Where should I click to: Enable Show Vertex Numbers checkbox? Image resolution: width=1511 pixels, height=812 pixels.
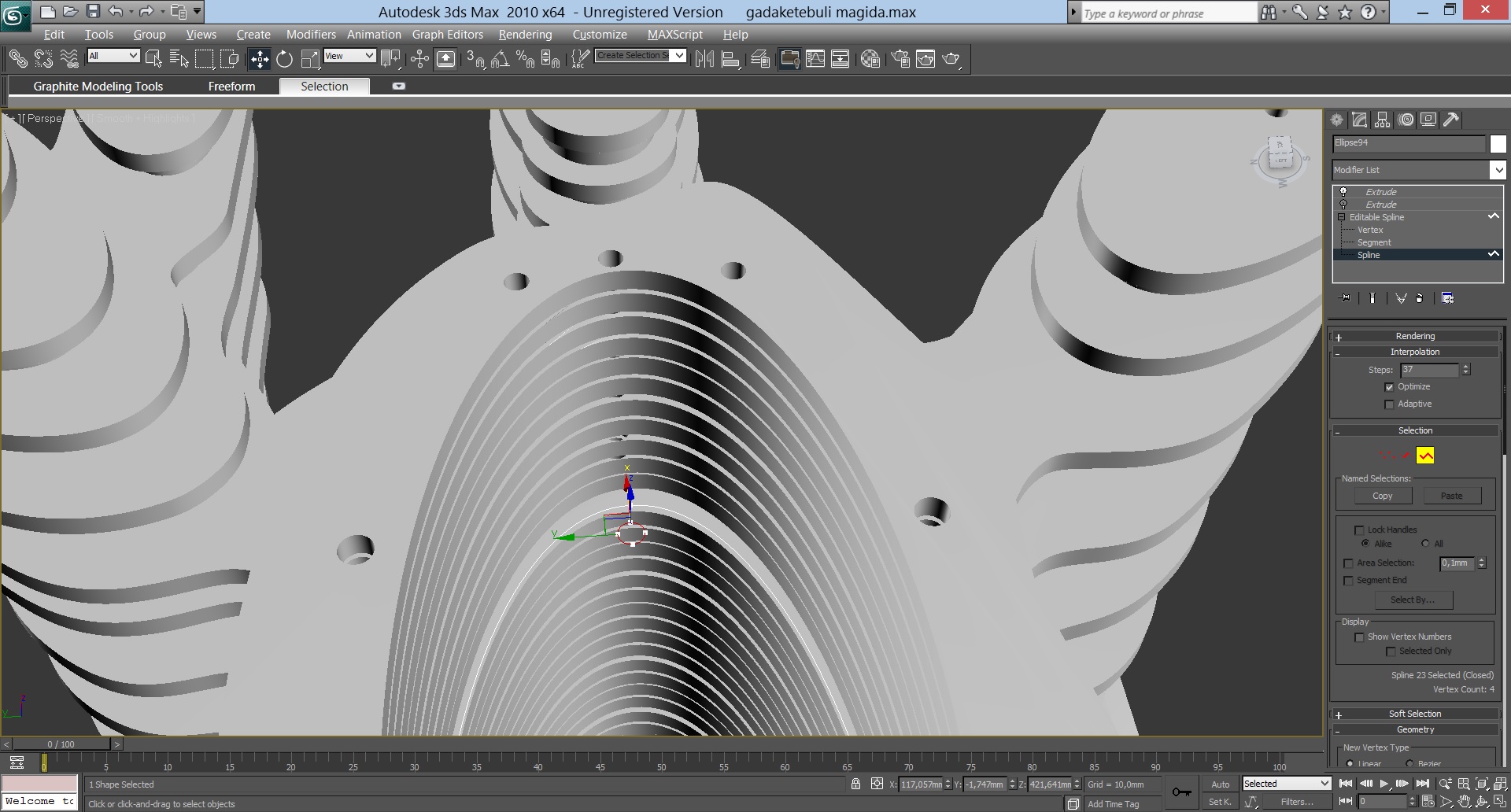point(1359,637)
